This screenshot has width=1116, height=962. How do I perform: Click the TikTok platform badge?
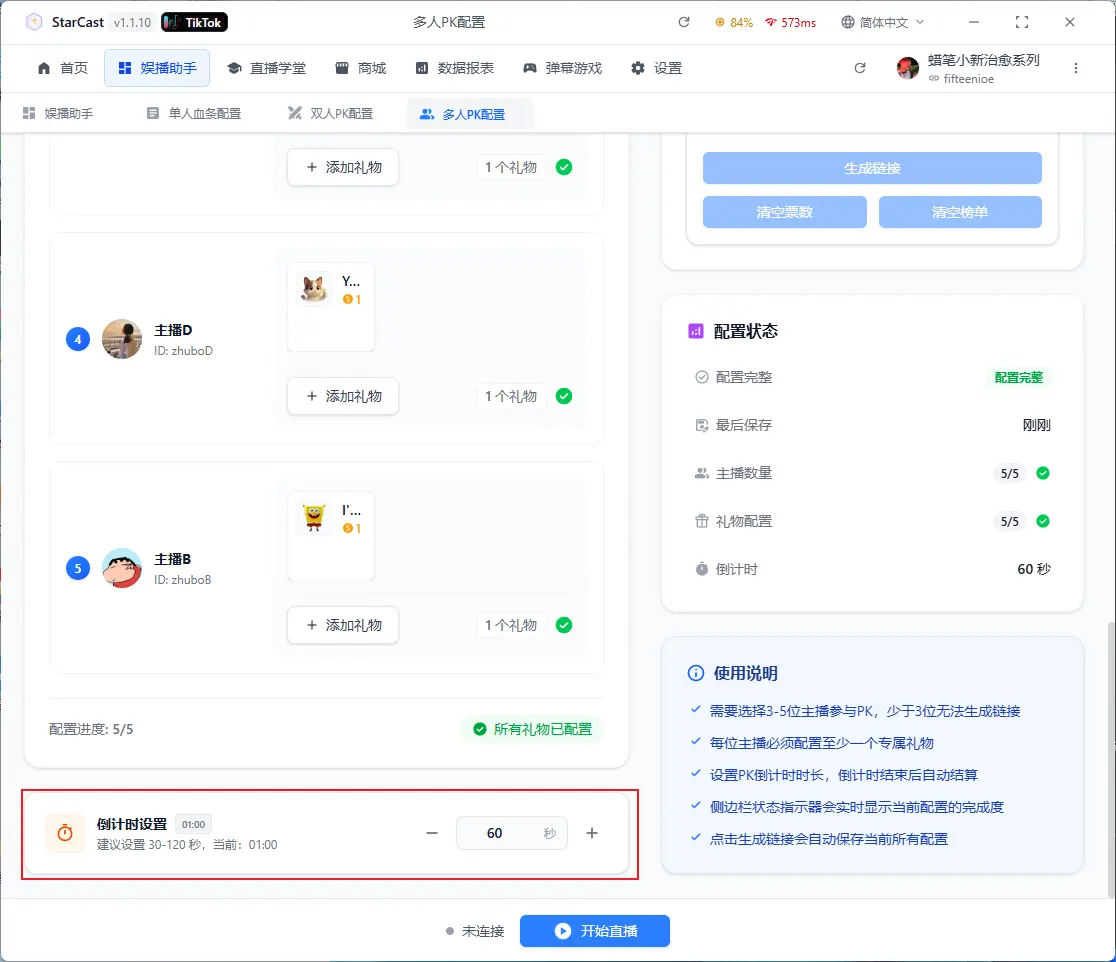coord(195,22)
